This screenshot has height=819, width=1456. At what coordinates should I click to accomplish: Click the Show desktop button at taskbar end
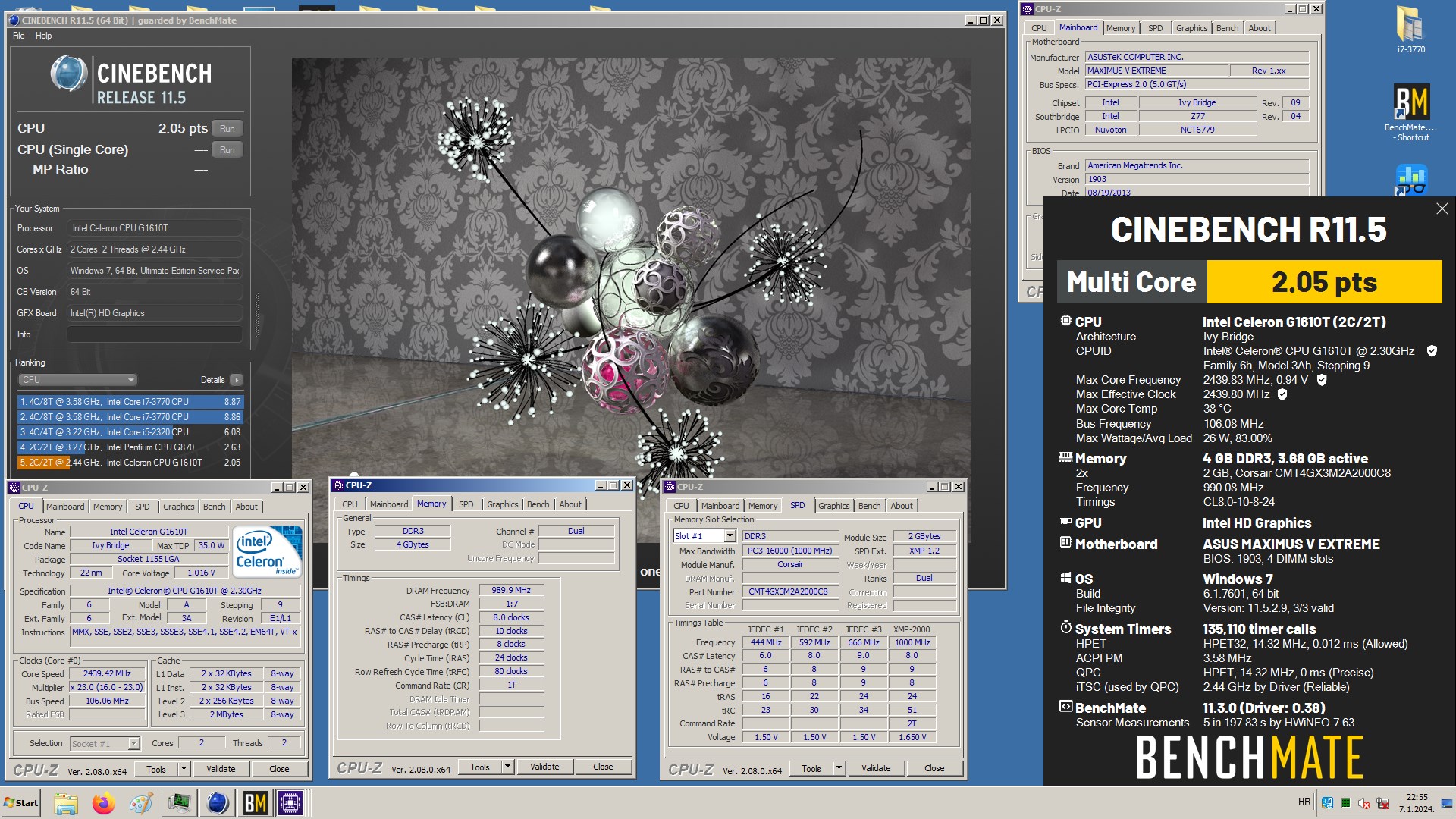1447,803
